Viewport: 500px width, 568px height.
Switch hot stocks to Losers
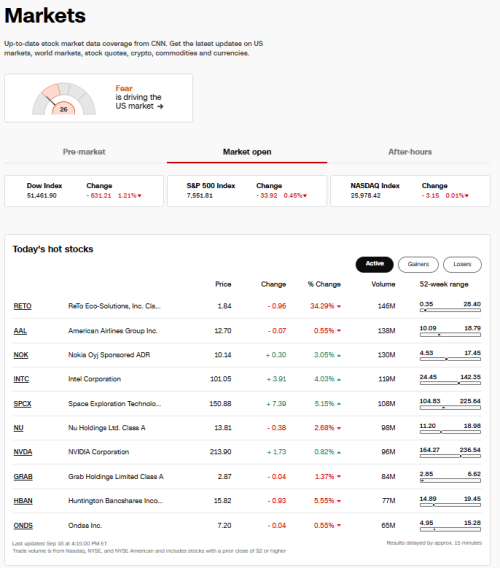point(462,264)
